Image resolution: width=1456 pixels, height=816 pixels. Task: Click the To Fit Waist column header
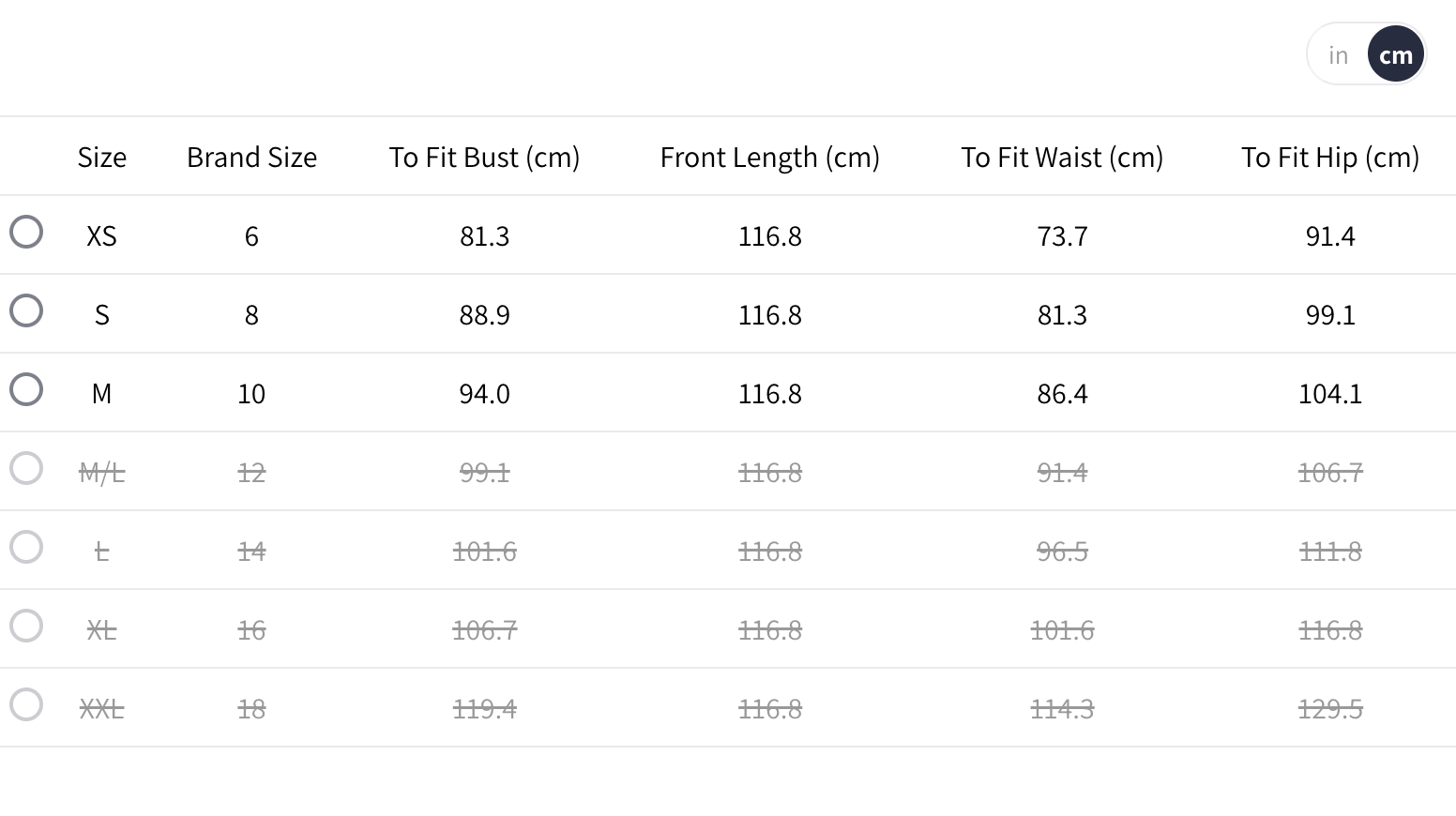click(x=1062, y=158)
